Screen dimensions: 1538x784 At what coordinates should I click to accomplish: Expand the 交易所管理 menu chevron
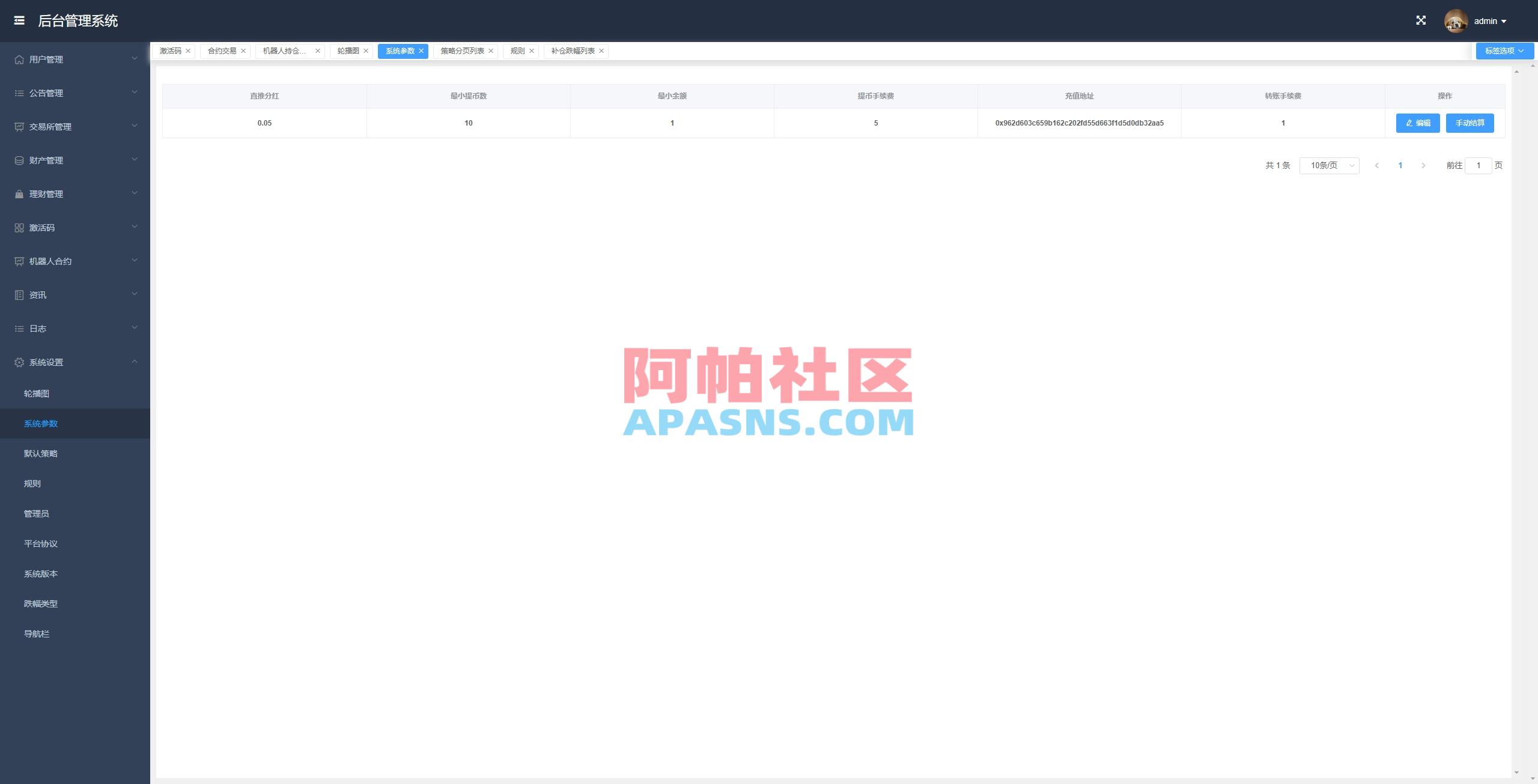click(x=133, y=126)
